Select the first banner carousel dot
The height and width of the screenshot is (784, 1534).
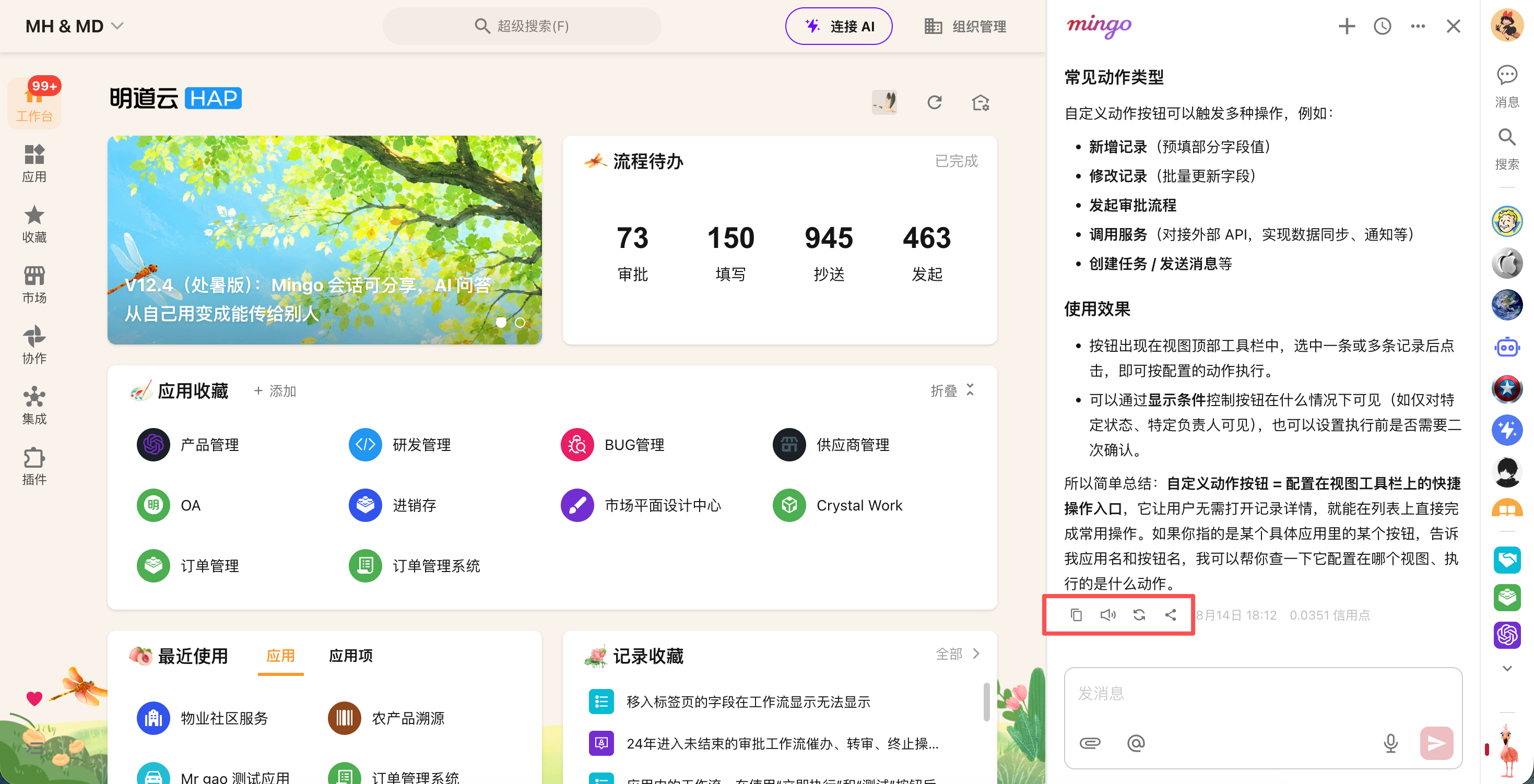[x=501, y=322]
